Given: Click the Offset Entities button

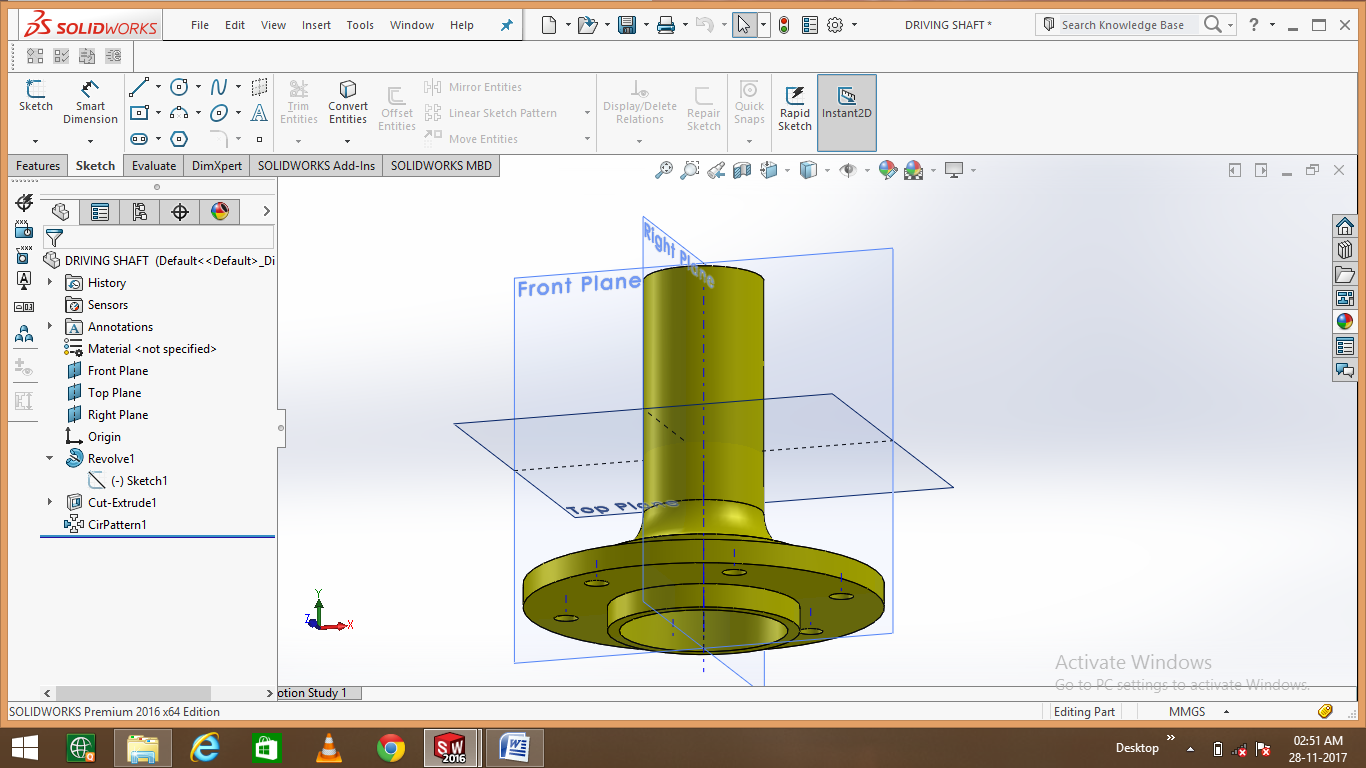Looking at the screenshot, I should (x=396, y=104).
